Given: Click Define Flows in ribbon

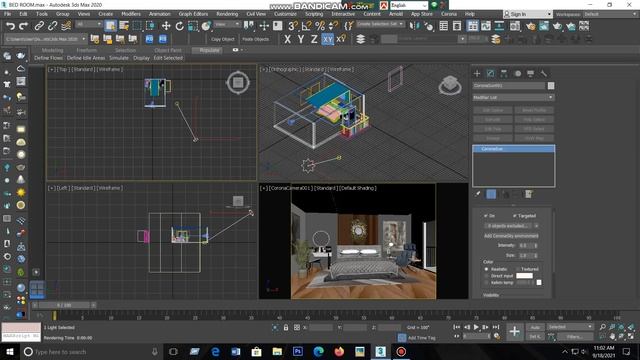Looking at the screenshot, I should click(49, 58).
